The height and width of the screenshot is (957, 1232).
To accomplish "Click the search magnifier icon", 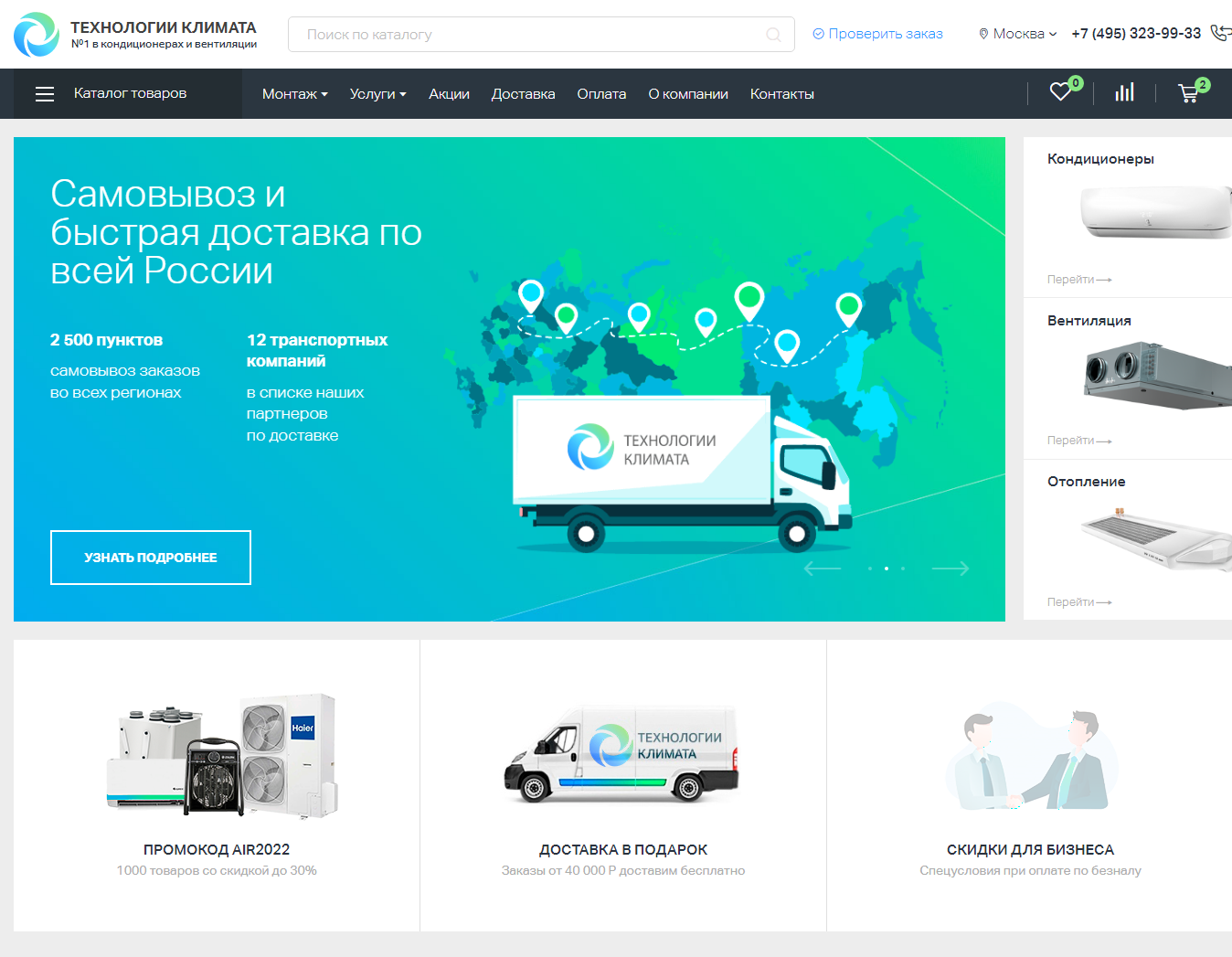I will 773,35.
